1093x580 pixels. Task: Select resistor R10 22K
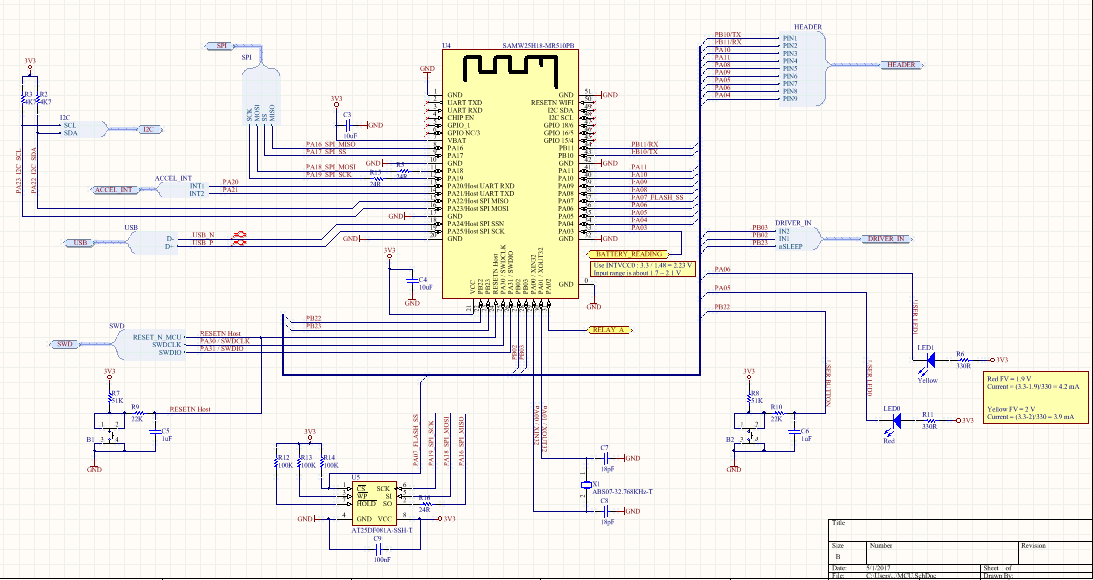777,413
